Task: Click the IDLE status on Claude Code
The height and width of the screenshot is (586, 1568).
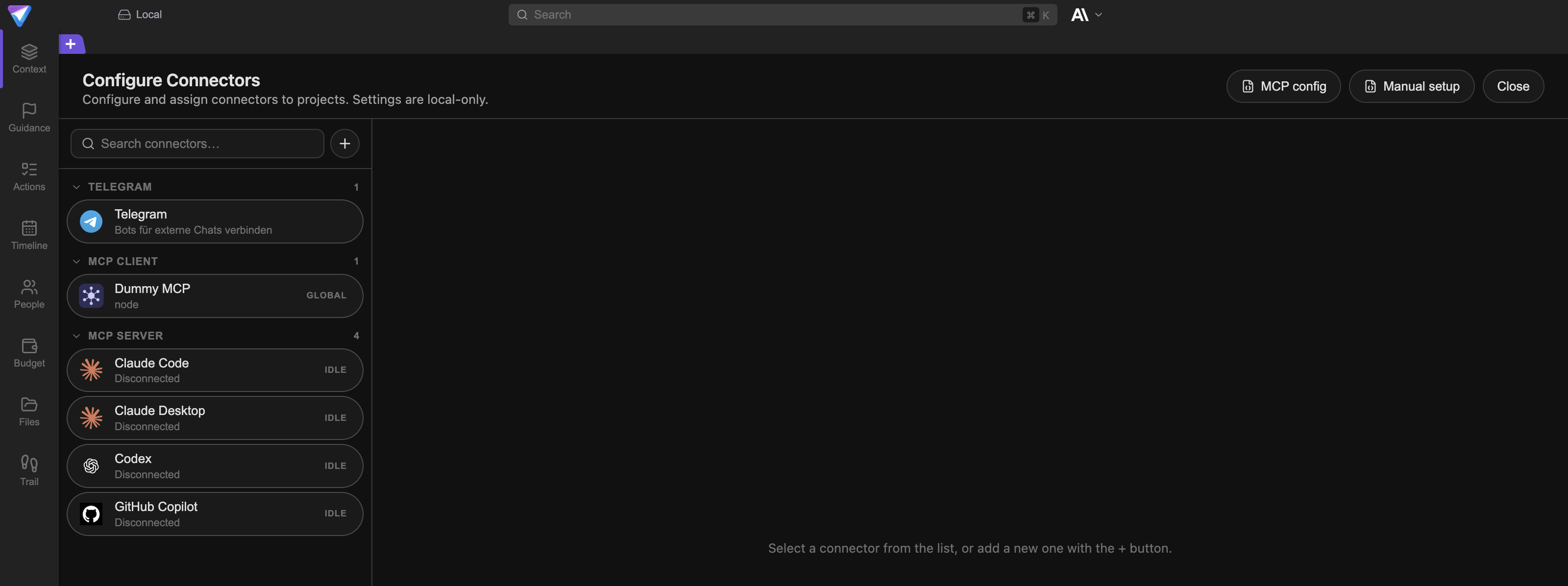Action: (335, 370)
